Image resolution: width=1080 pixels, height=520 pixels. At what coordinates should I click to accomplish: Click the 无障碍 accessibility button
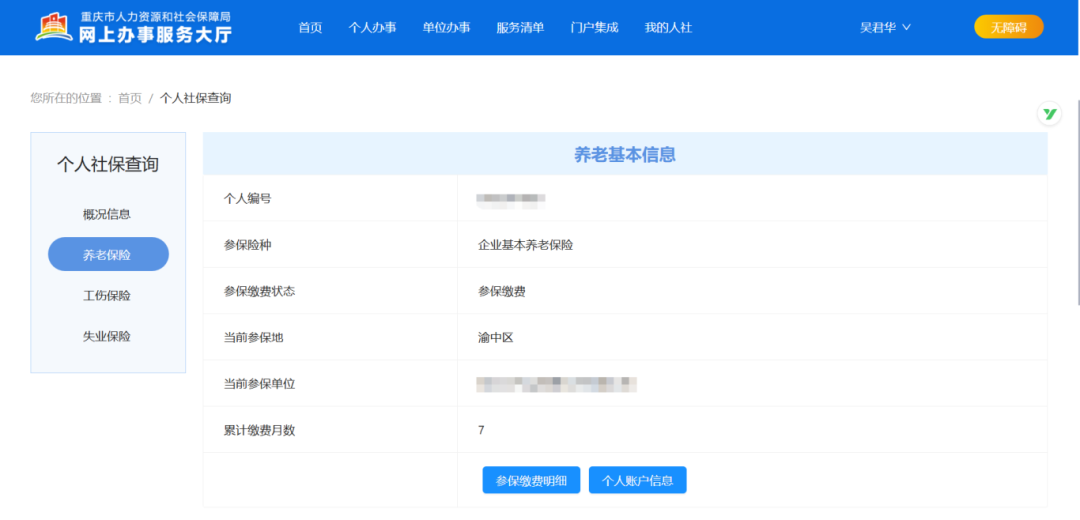1008,27
